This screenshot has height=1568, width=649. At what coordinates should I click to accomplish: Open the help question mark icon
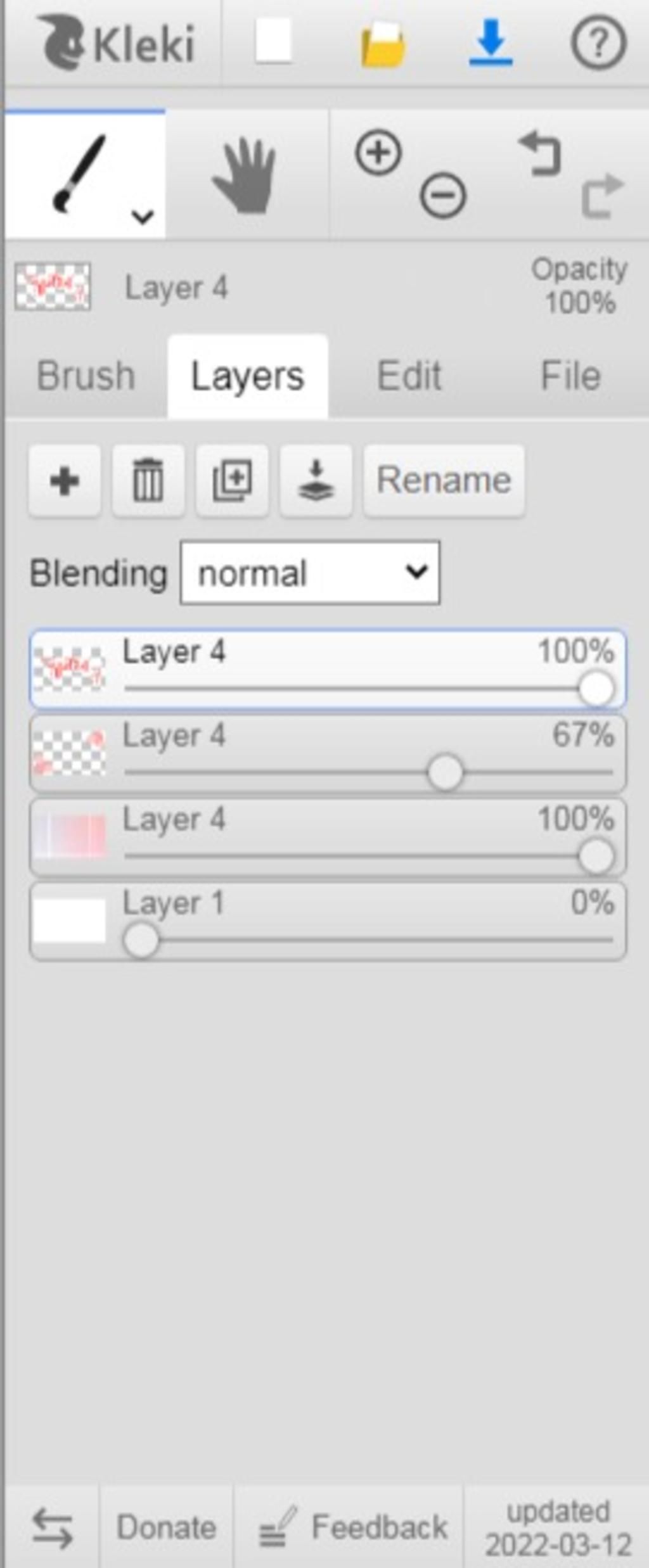598,42
